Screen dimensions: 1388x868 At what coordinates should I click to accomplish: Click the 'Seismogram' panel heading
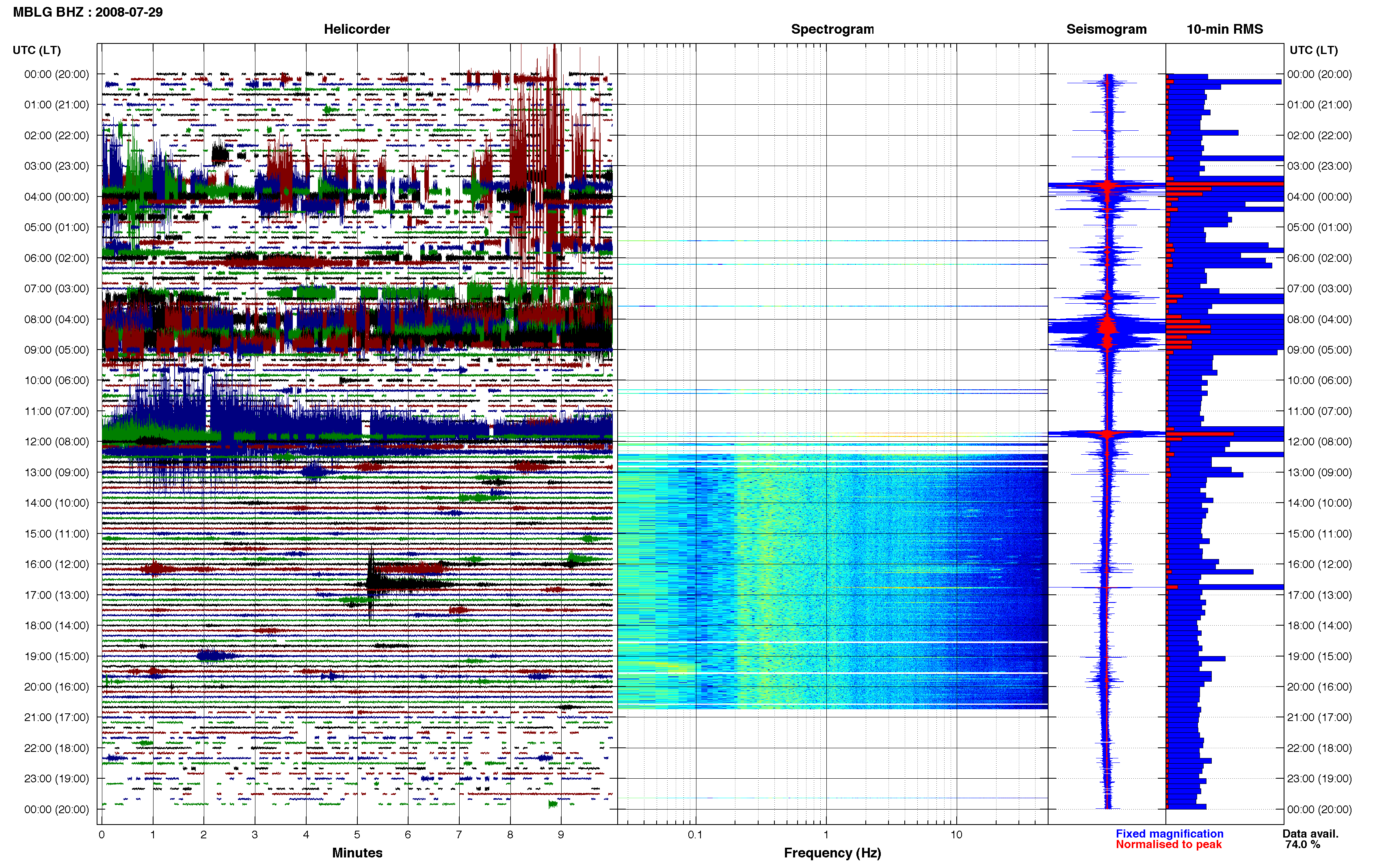tap(1106, 29)
